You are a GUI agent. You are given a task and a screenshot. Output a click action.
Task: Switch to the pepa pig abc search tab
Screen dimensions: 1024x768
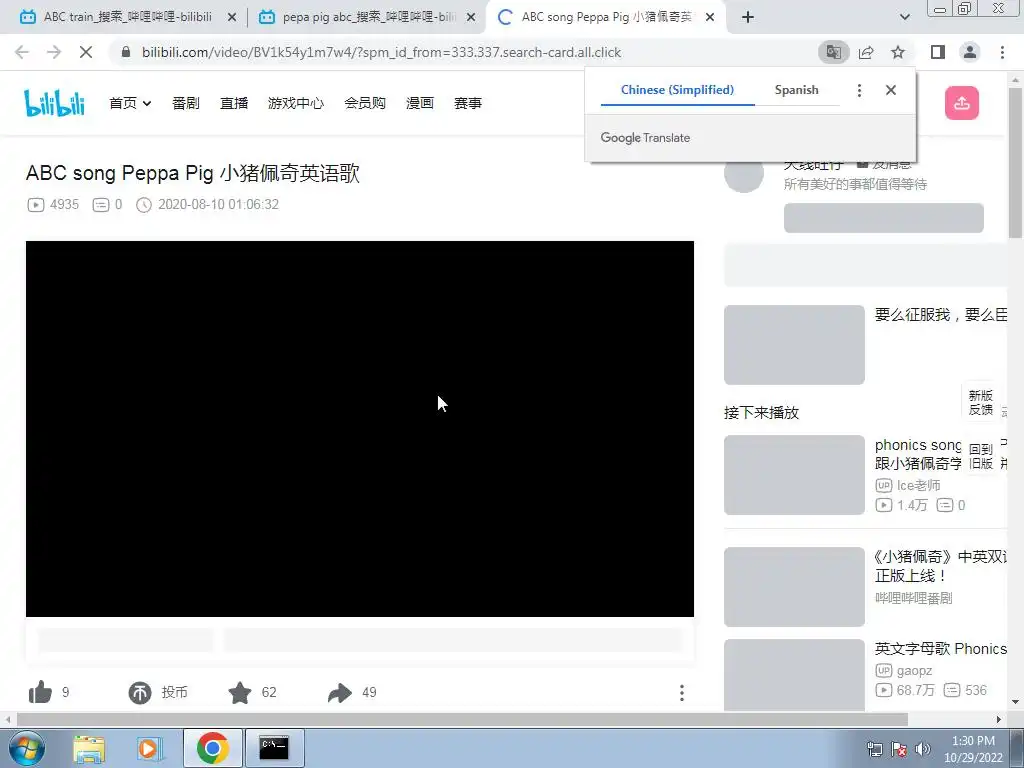click(369, 17)
